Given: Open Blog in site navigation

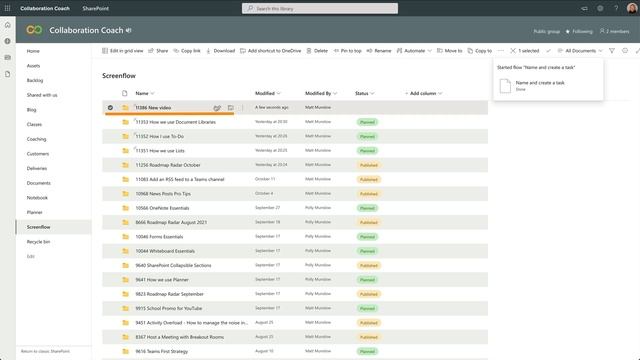Looking at the screenshot, I should (31, 110).
